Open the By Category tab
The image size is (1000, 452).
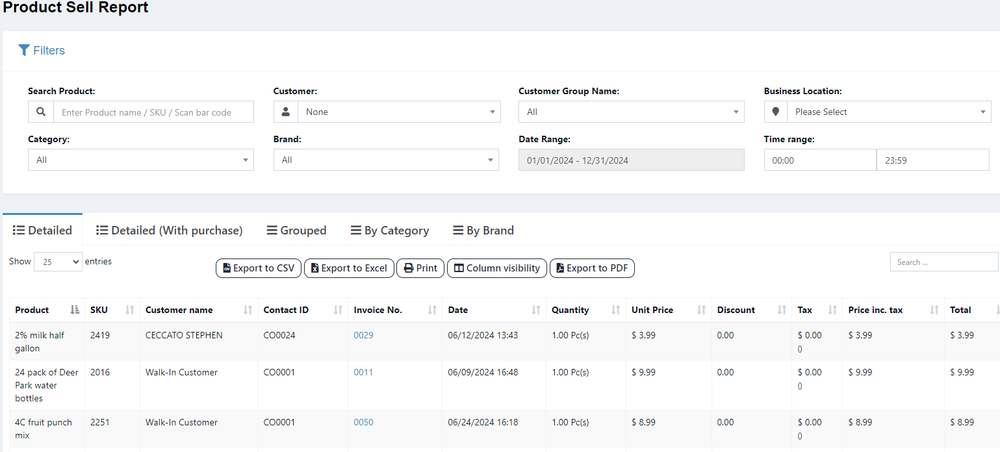tap(390, 231)
